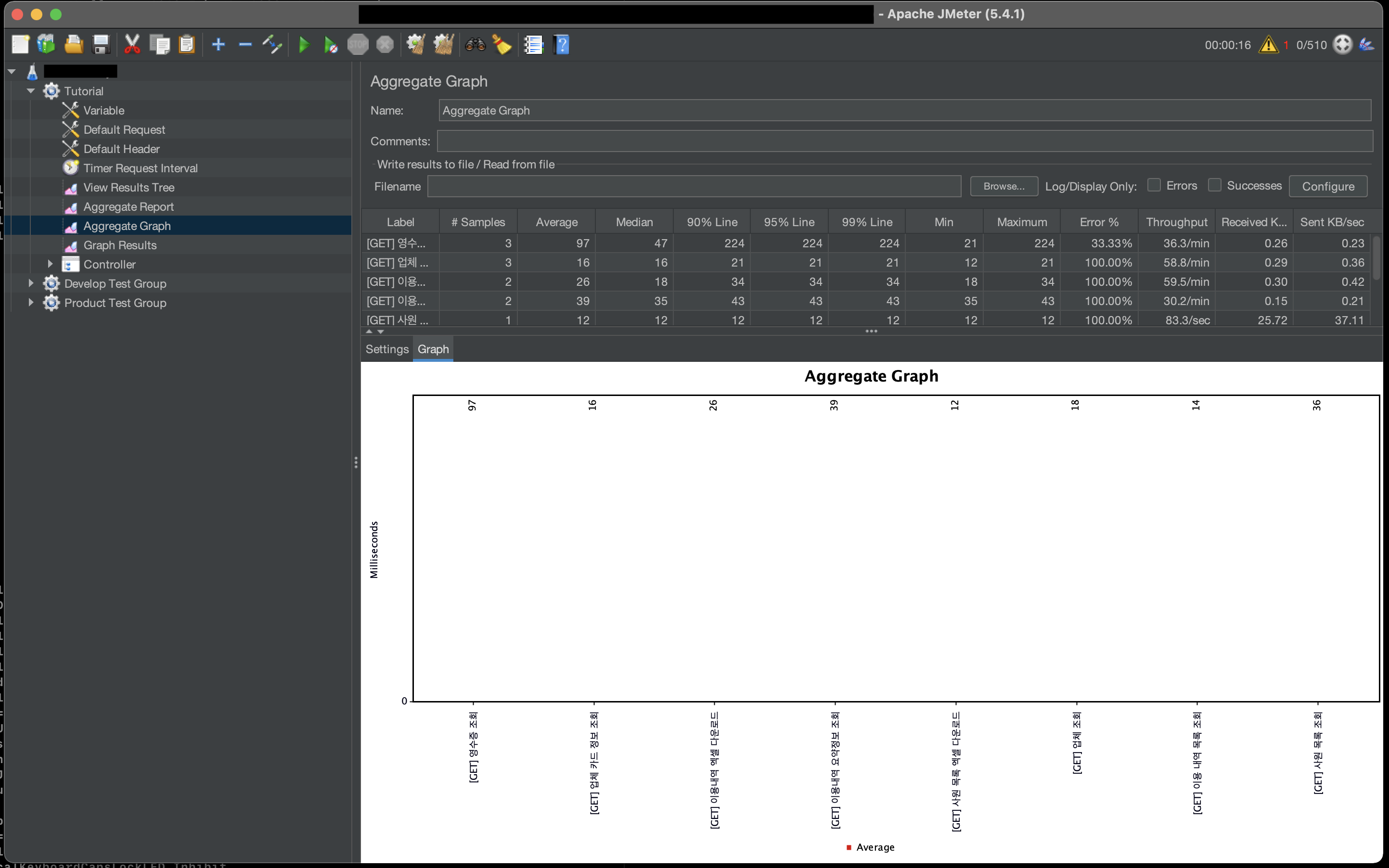Expand the Controller tree node
Image resolution: width=1389 pixels, height=868 pixels.
click(x=50, y=264)
